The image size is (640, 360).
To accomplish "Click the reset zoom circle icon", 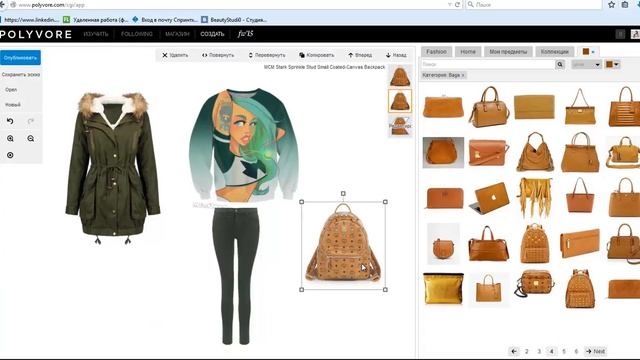I will [x=10, y=155].
